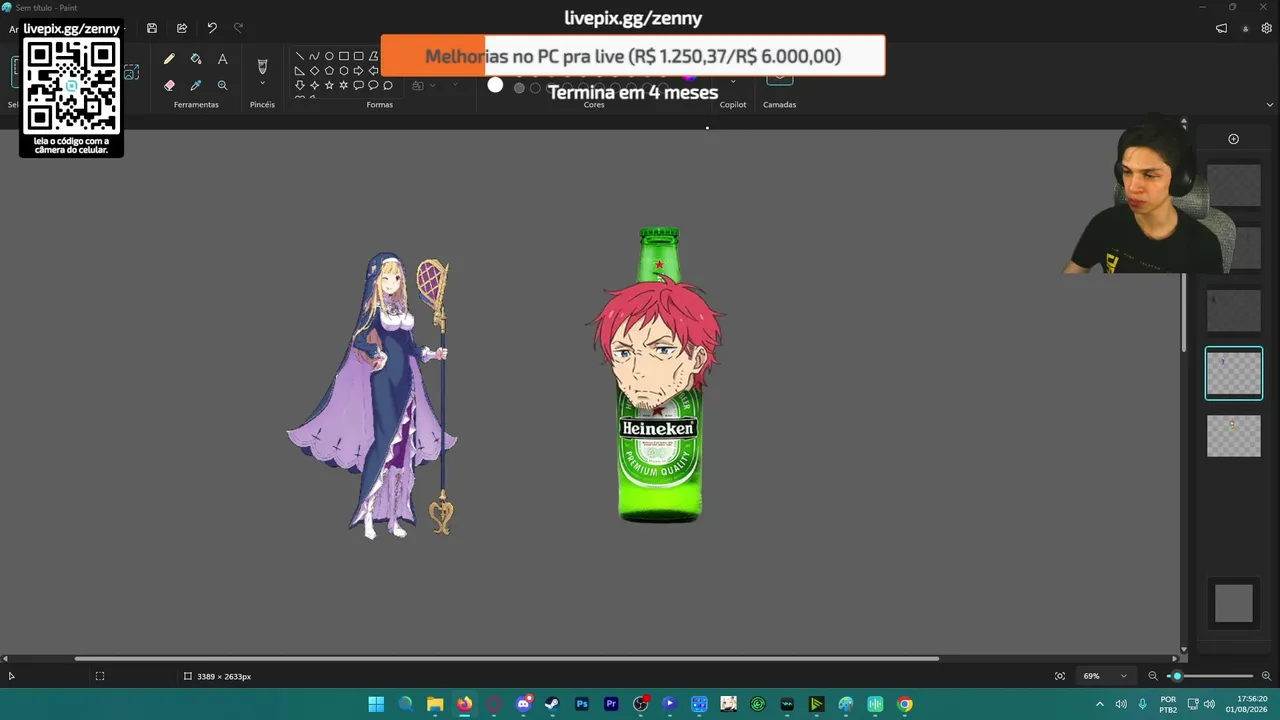Click the vertical canvas scrollbar
Screen dimensions: 1280x720
click(x=1184, y=312)
